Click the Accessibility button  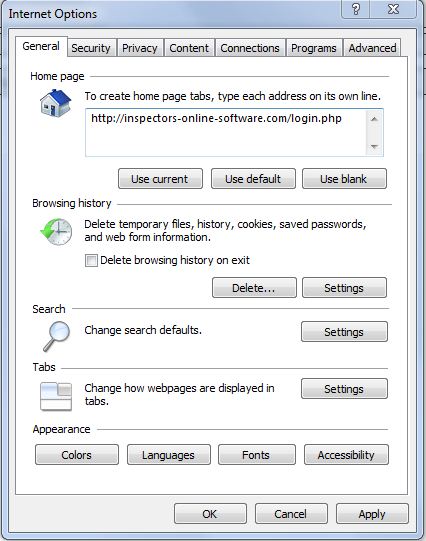point(346,455)
